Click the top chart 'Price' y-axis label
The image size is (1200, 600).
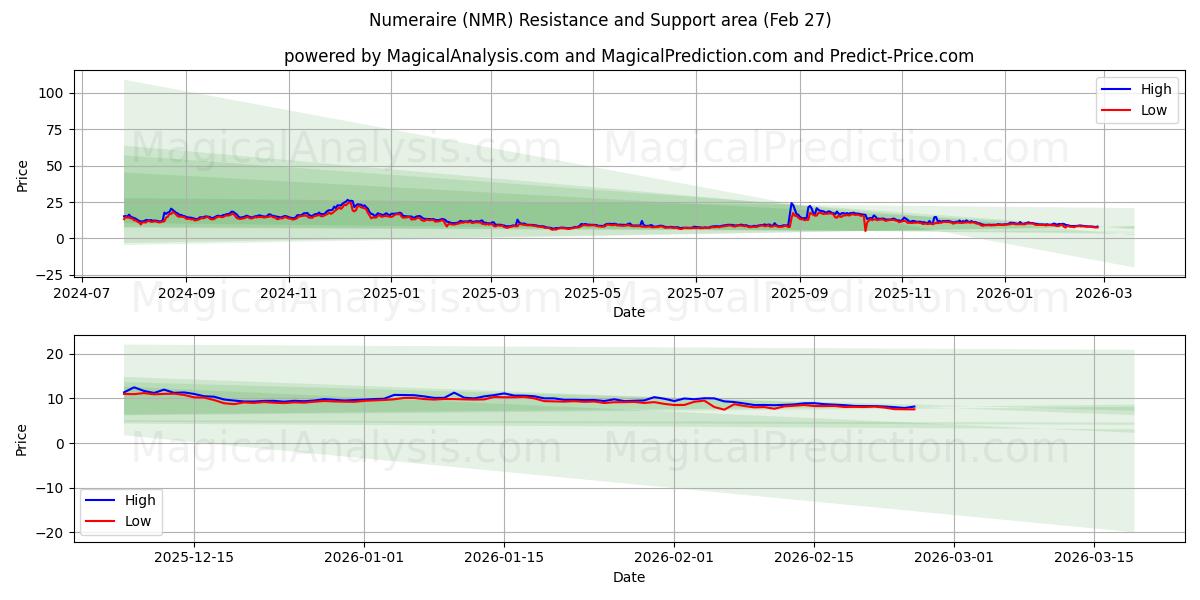click(x=23, y=176)
